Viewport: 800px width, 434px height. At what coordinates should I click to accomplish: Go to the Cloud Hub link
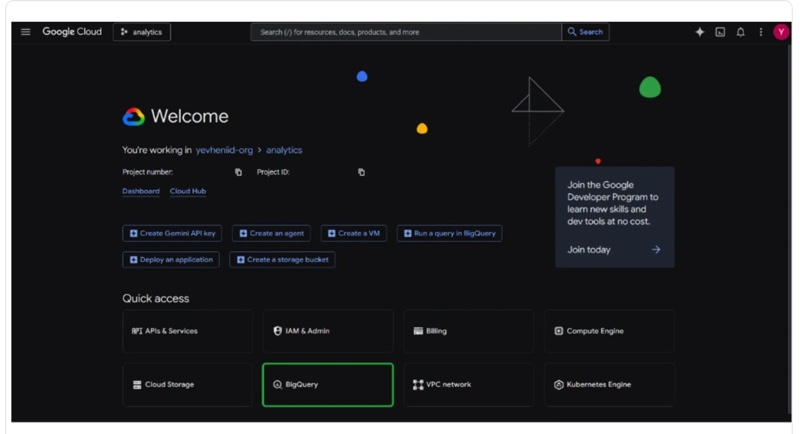click(x=188, y=191)
